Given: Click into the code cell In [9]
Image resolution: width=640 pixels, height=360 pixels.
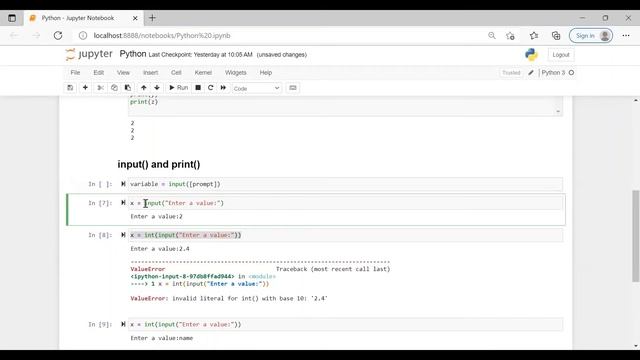Looking at the screenshot, I should (x=345, y=324).
